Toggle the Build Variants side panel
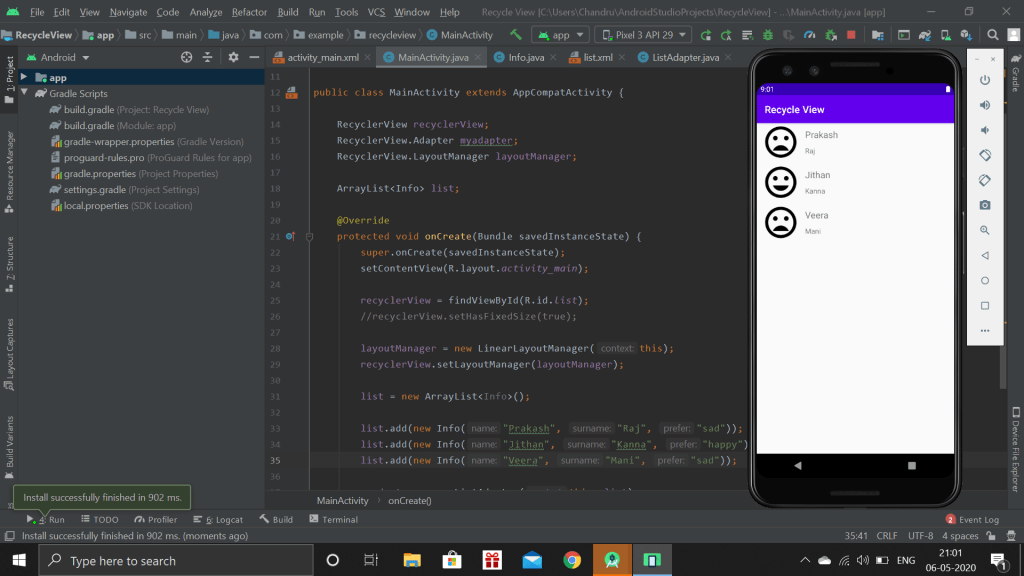This screenshot has height=576, width=1024. 9,443
